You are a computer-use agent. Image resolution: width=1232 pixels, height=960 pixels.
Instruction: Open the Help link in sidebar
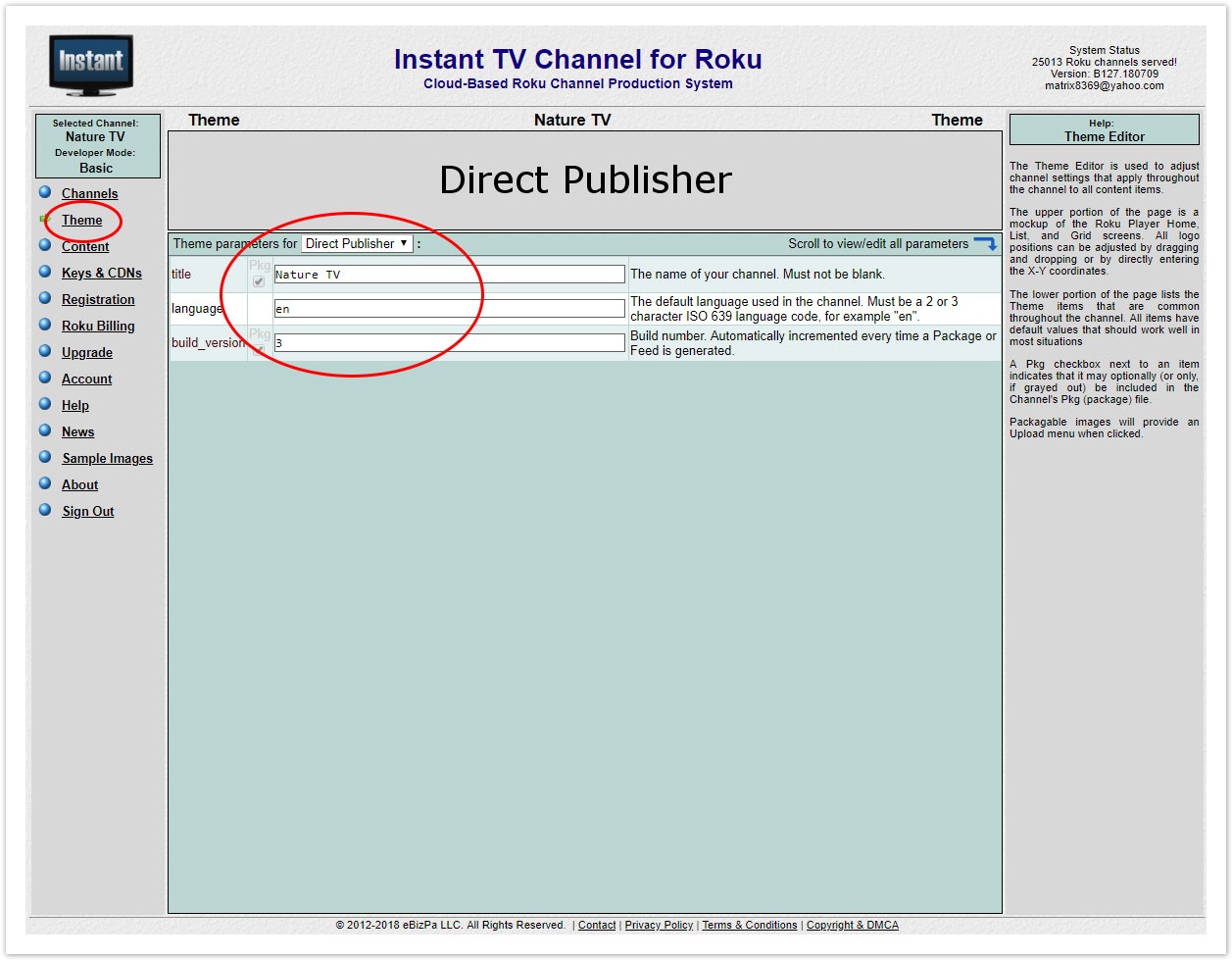pos(75,405)
